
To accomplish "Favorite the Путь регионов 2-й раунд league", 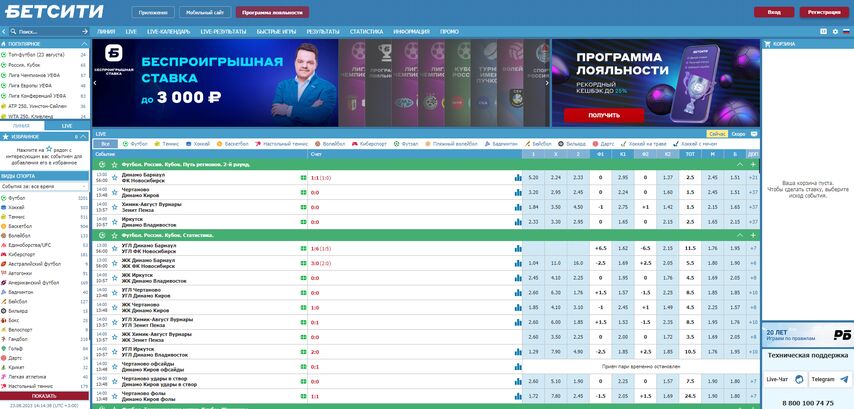I will [x=114, y=164].
